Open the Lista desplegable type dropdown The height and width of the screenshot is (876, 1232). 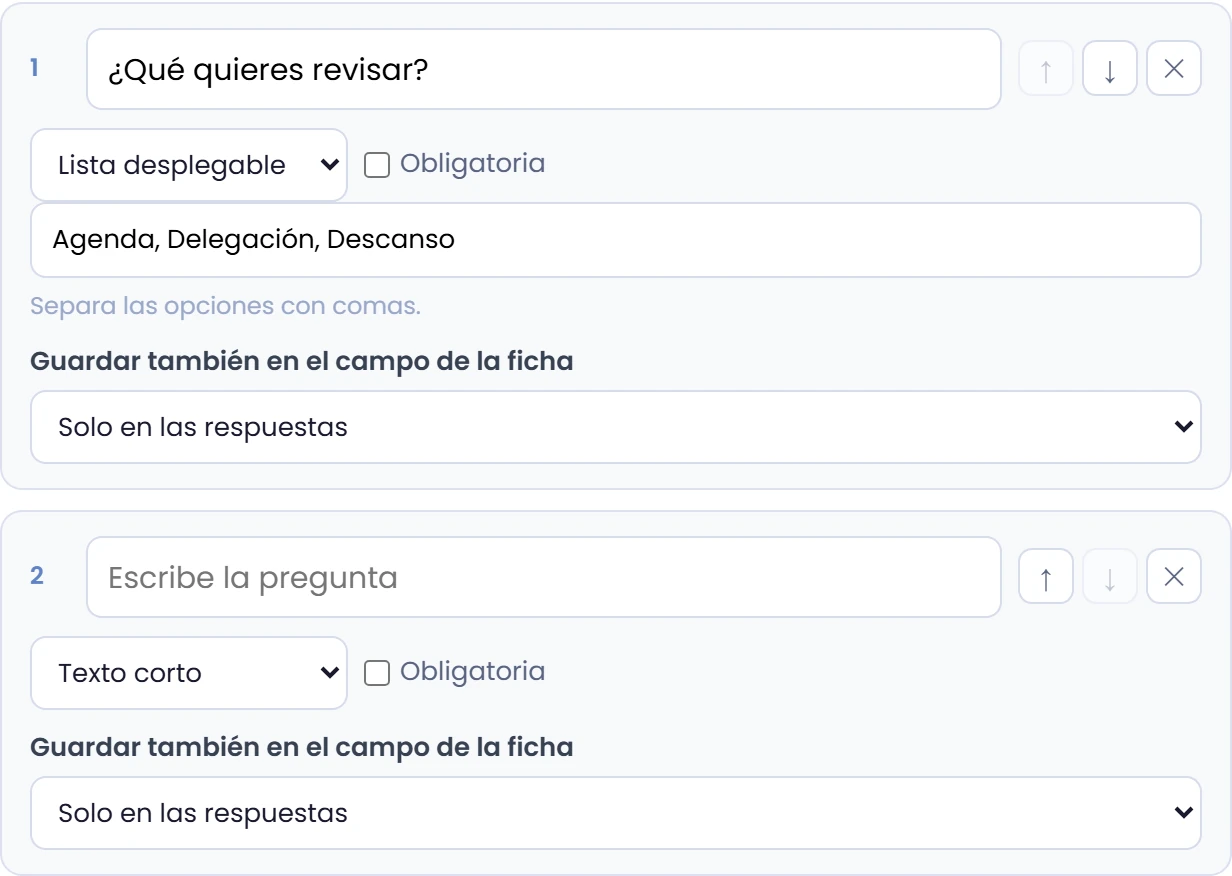pyautogui.click(x=189, y=165)
